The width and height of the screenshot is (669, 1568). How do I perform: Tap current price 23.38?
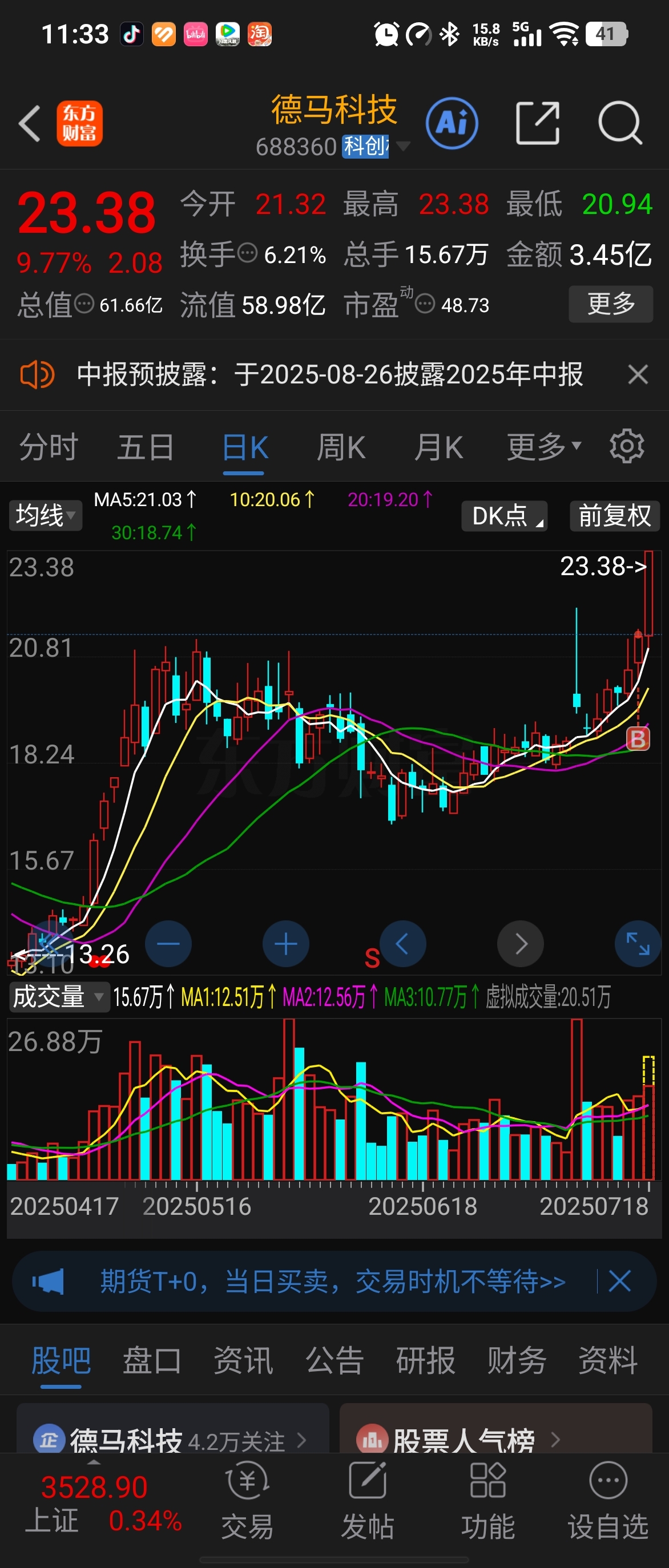[x=86, y=212]
